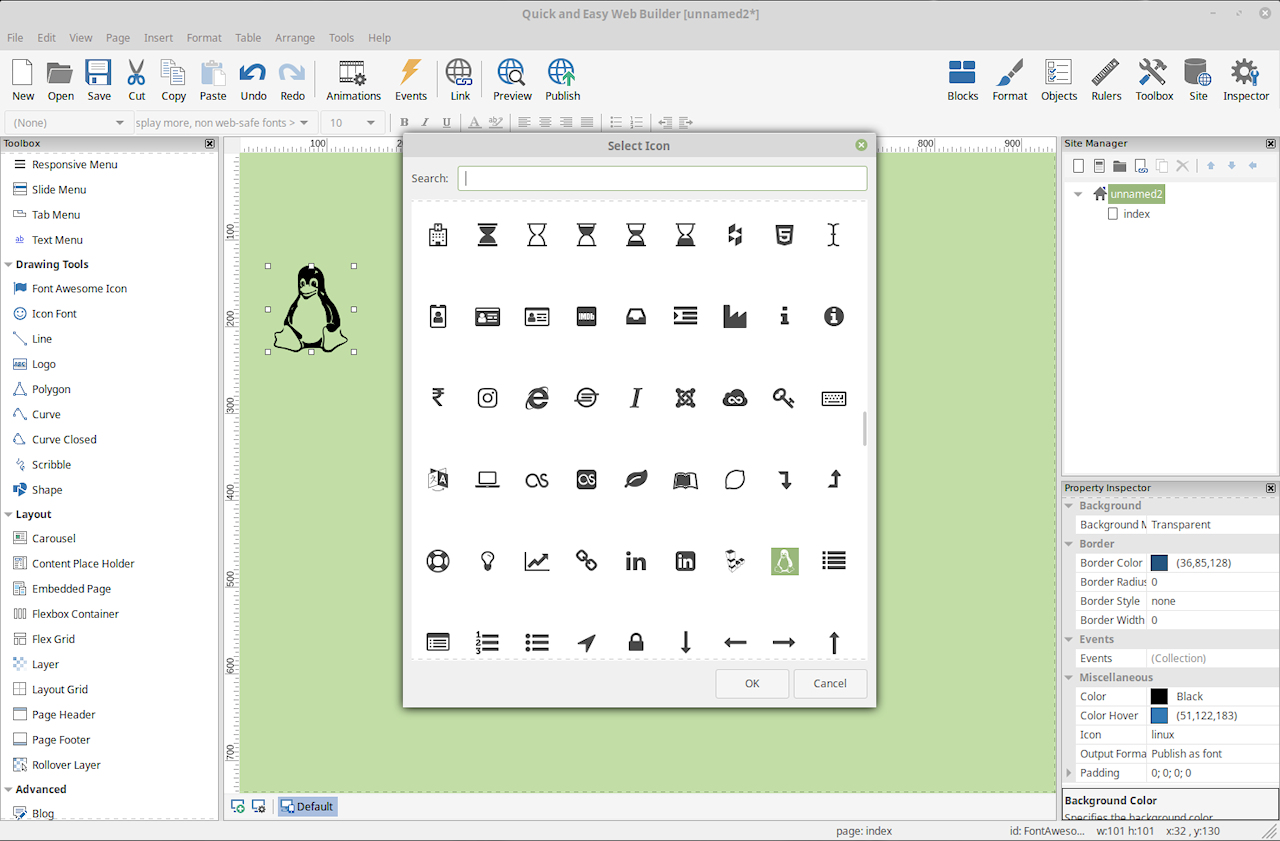This screenshot has width=1280, height=841.
Task: Open the Insert menu
Action: coord(158,38)
